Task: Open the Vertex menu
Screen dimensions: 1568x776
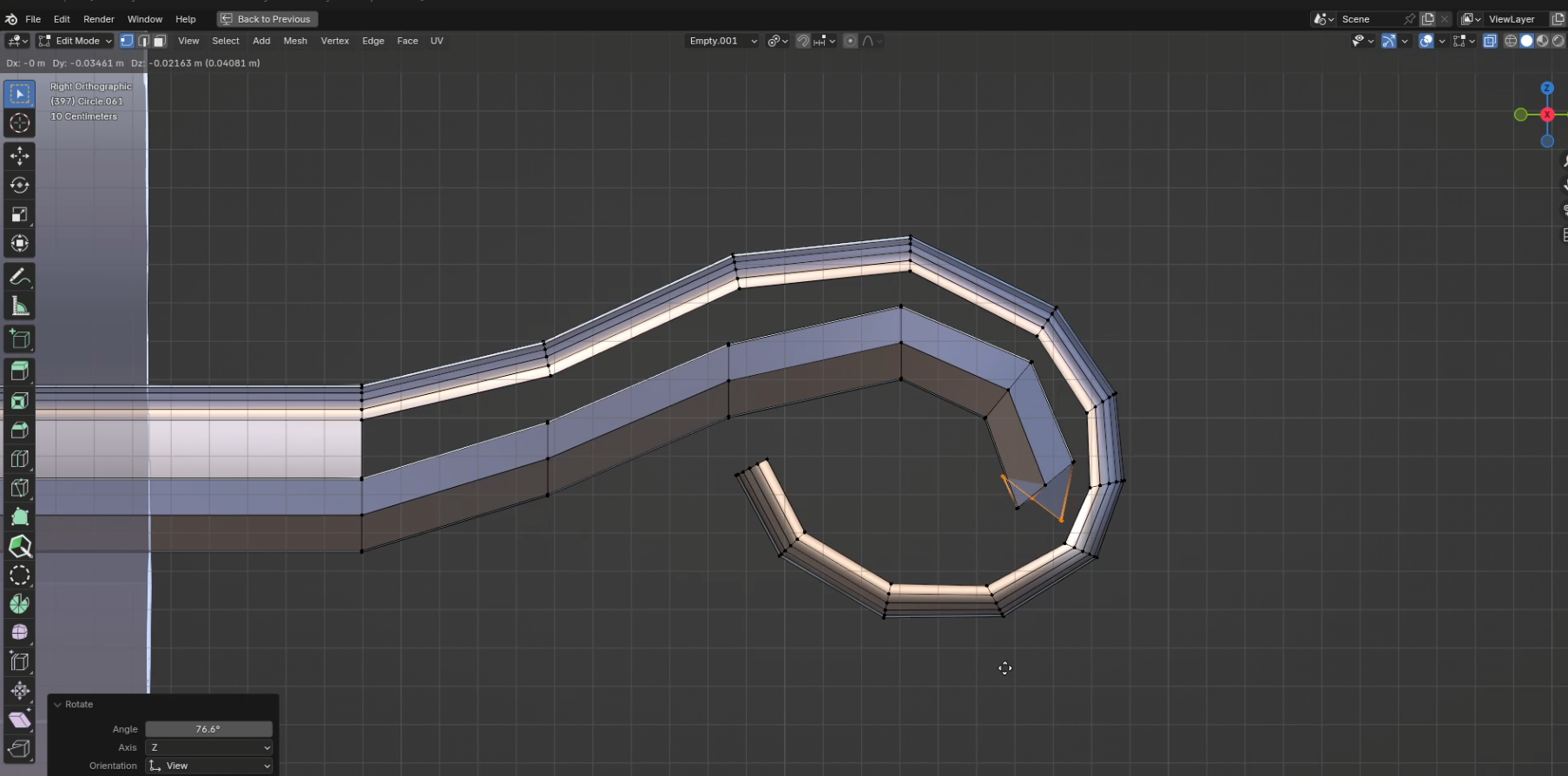Action: tap(334, 41)
